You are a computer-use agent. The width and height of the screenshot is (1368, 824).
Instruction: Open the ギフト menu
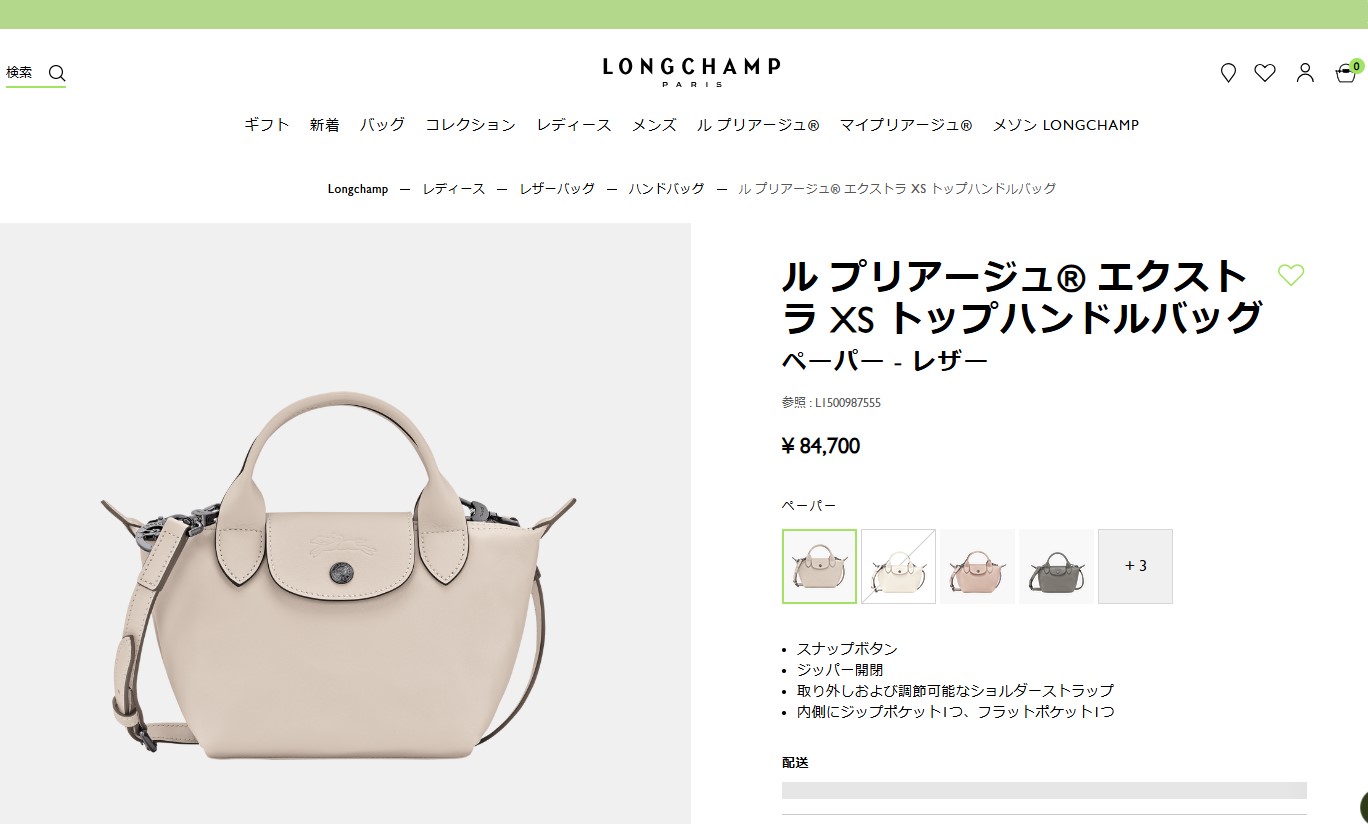(x=267, y=125)
